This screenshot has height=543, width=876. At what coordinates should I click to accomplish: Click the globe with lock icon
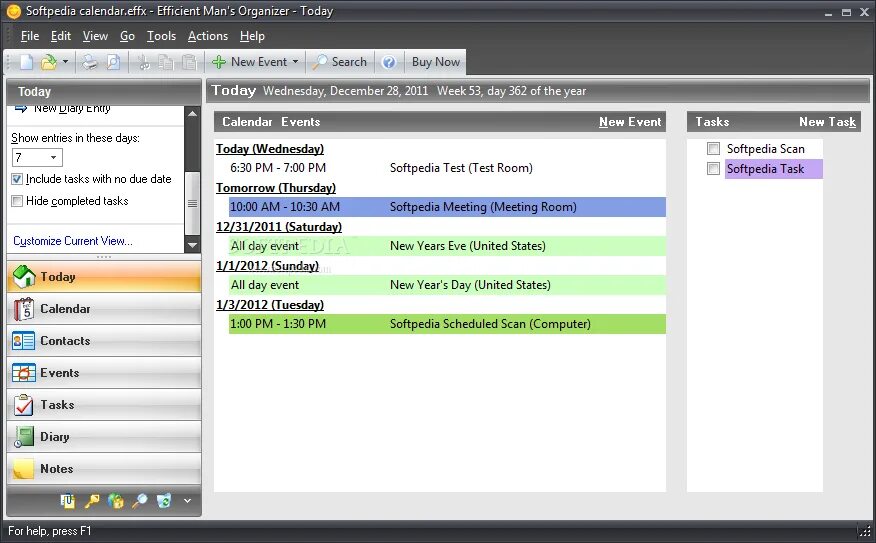116,501
